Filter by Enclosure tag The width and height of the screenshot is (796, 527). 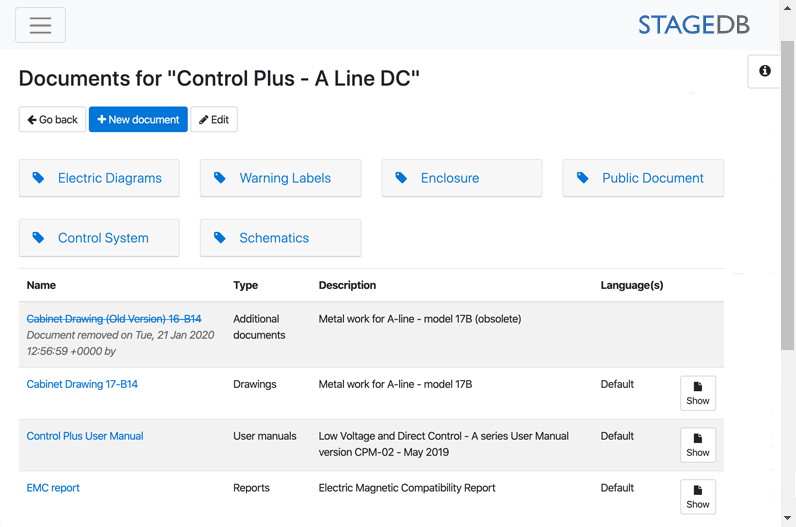click(x=462, y=178)
